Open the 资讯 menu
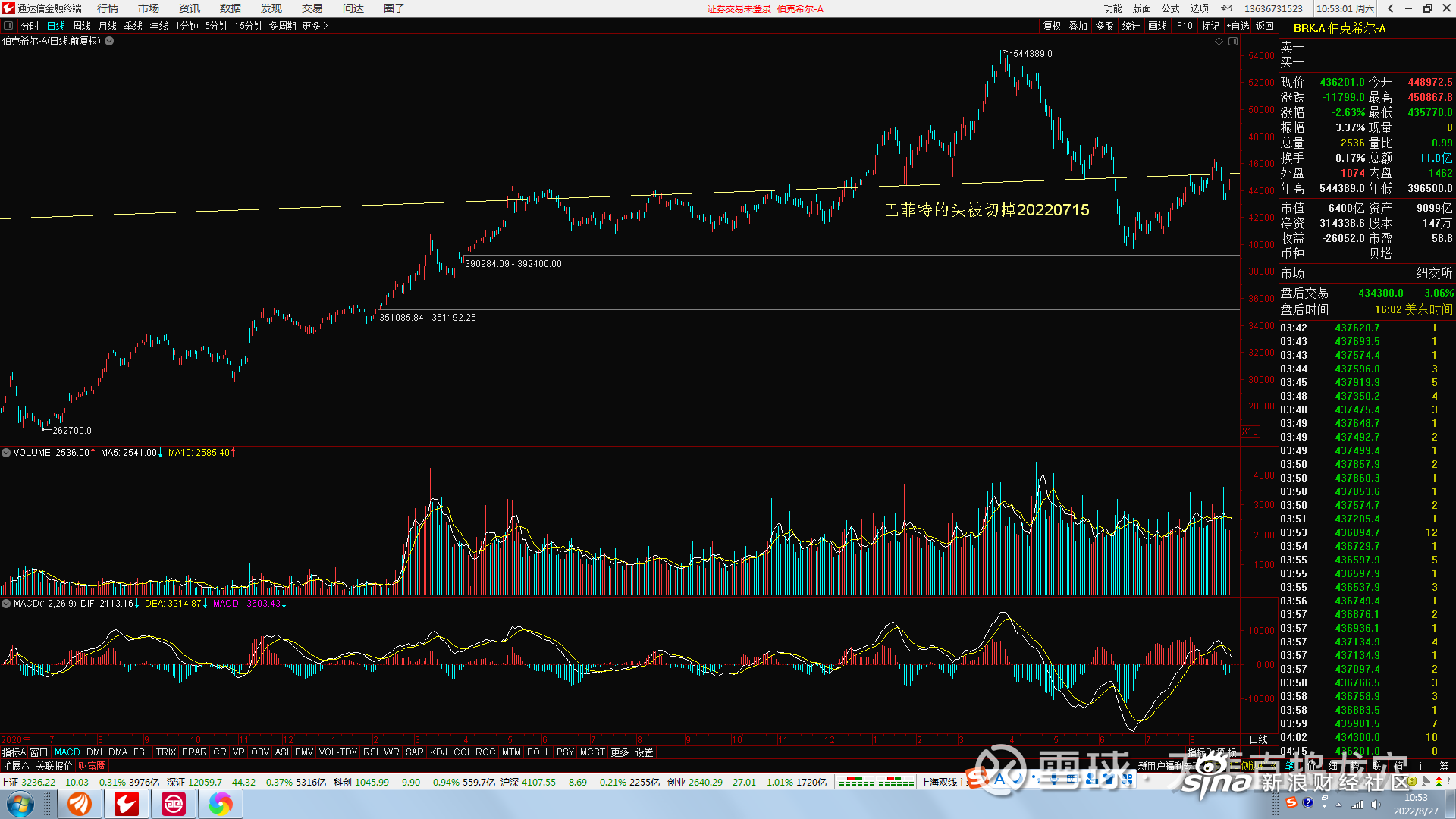Screen dimensions: 1456x819 [190, 8]
